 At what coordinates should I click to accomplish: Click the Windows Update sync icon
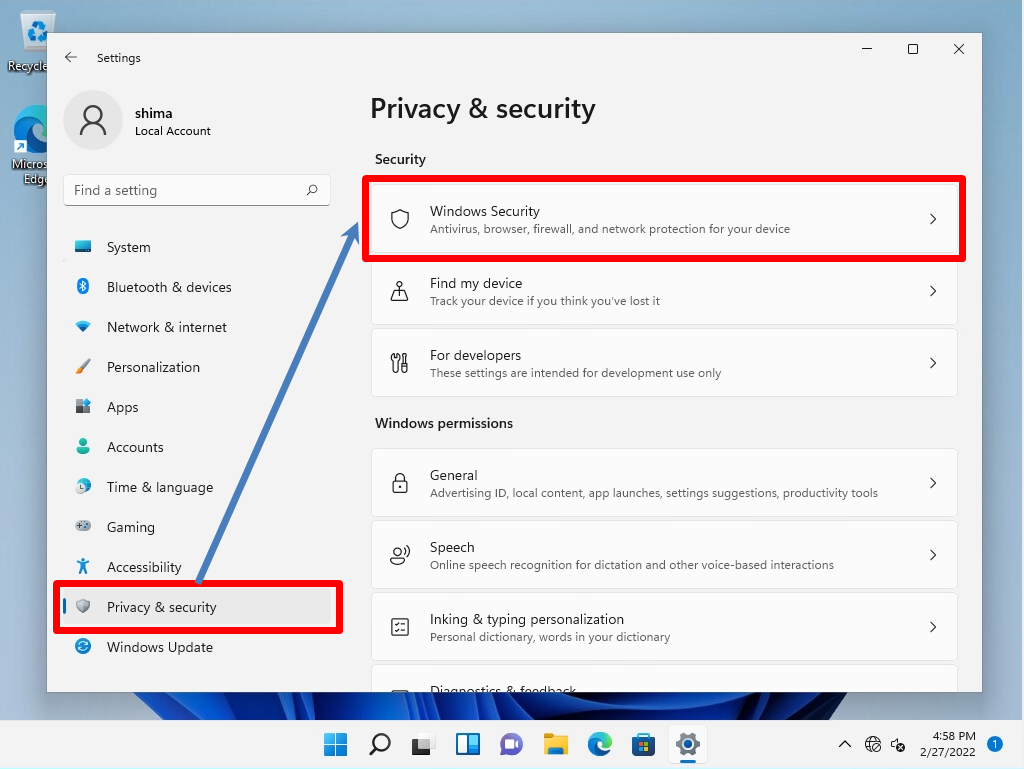coord(83,646)
